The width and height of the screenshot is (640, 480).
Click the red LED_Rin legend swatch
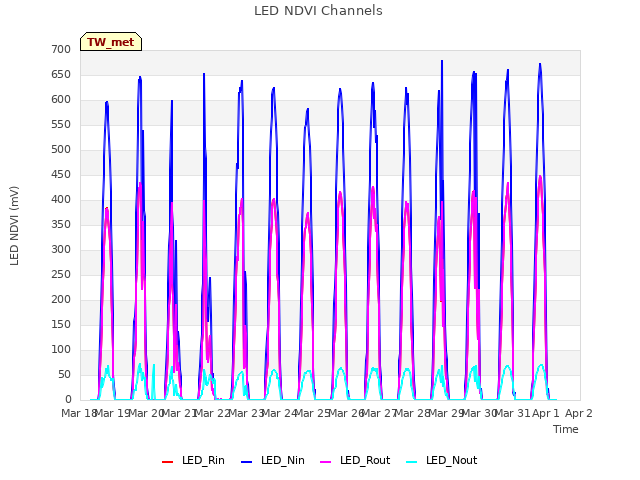click(x=167, y=462)
